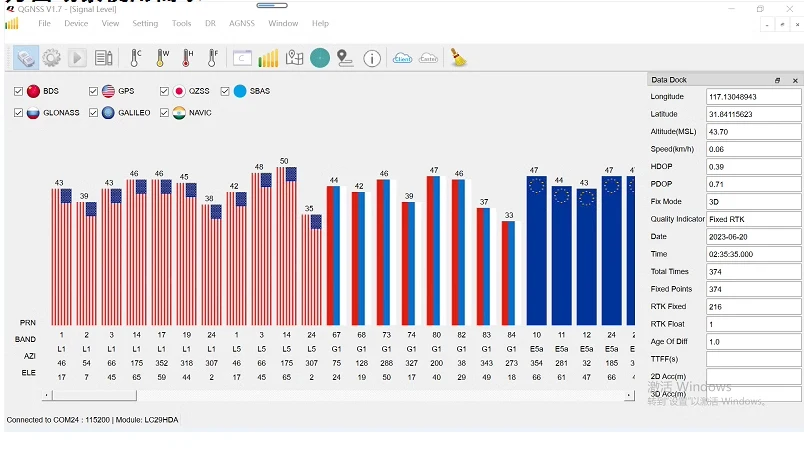This screenshot has height=453, width=804.
Task: Open the map view icon
Action: click(x=294, y=58)
